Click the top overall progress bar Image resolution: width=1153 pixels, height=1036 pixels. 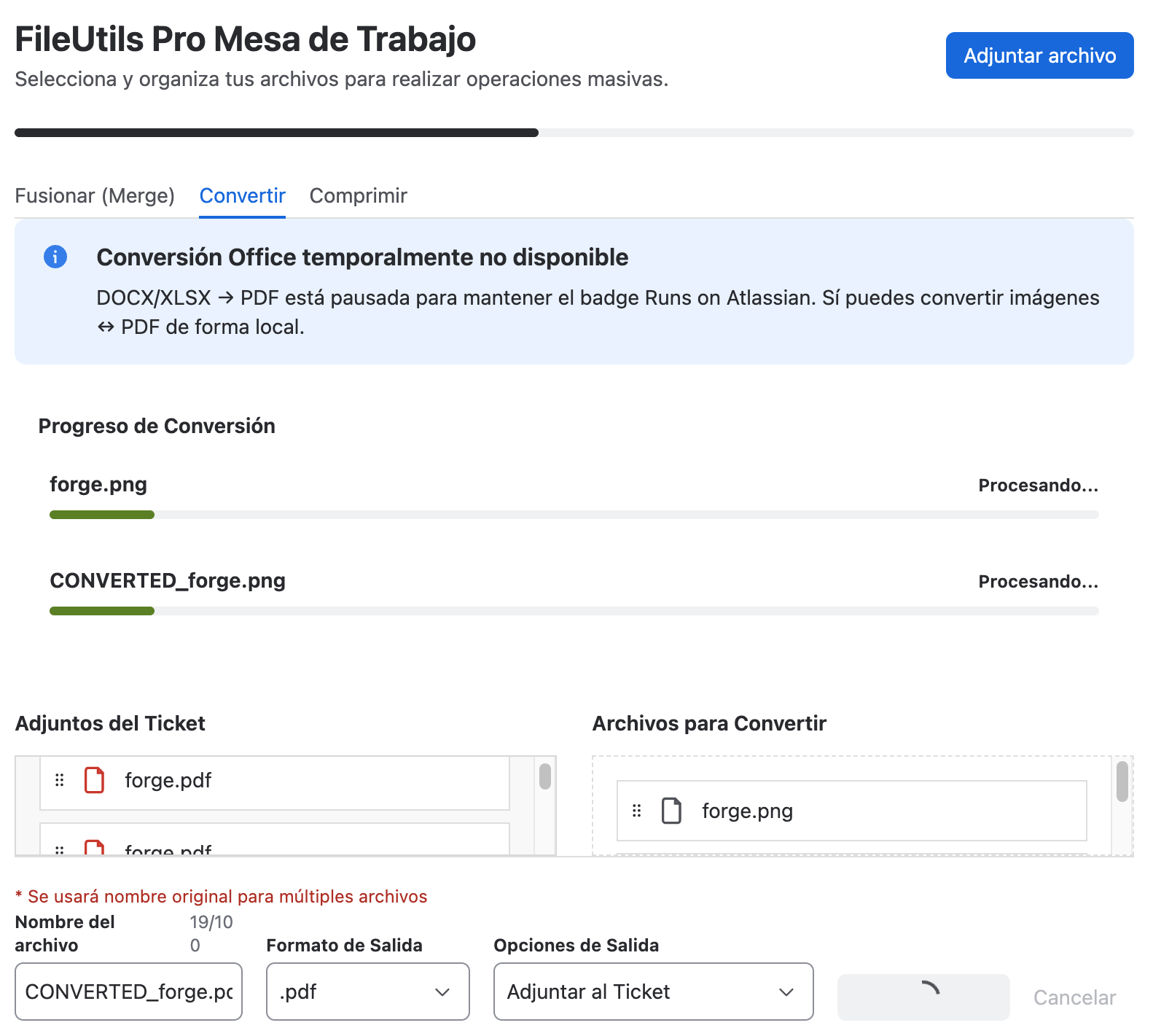click(x=574, y=133)
